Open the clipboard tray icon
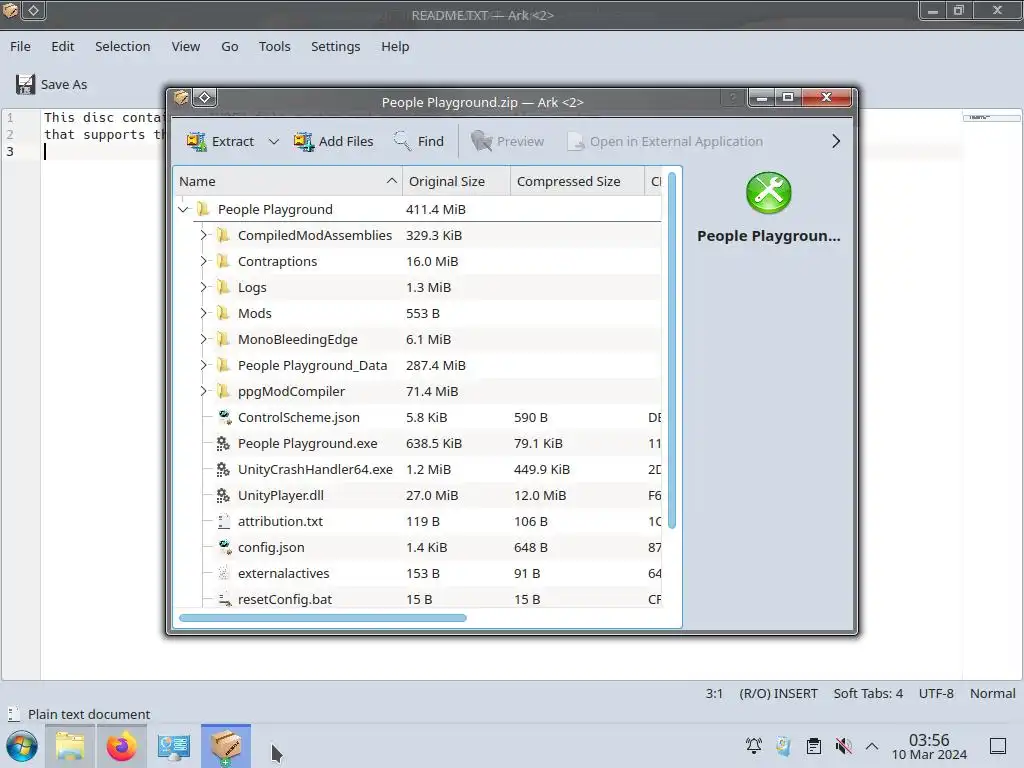The height and width of the screenshot is (768, 1024). point(814,746)
